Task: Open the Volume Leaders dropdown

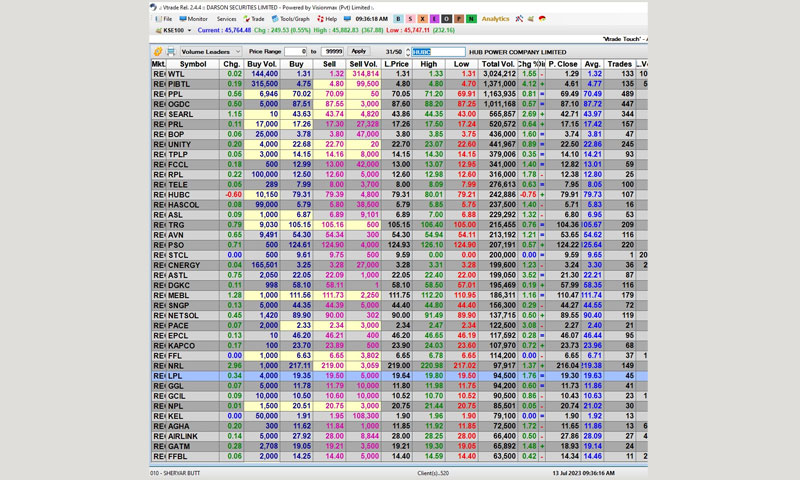Action: (210, 52)
